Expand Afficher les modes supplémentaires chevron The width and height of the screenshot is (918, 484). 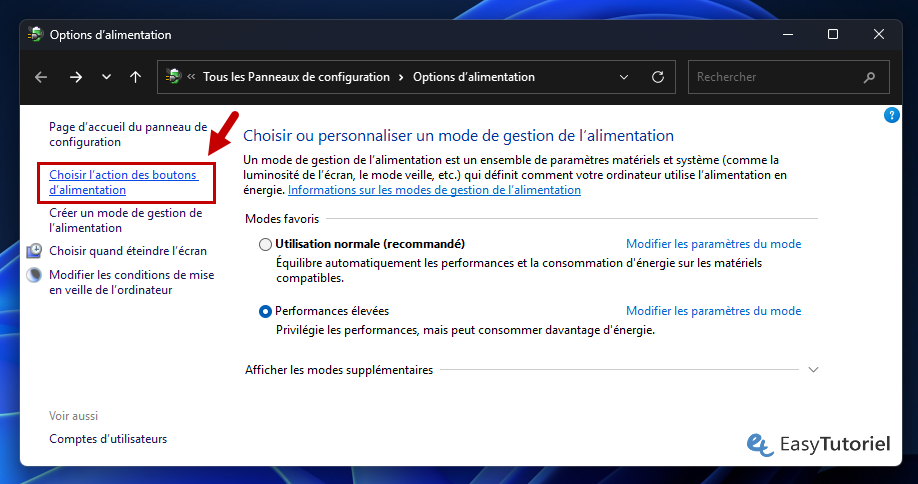click(813, 369)
